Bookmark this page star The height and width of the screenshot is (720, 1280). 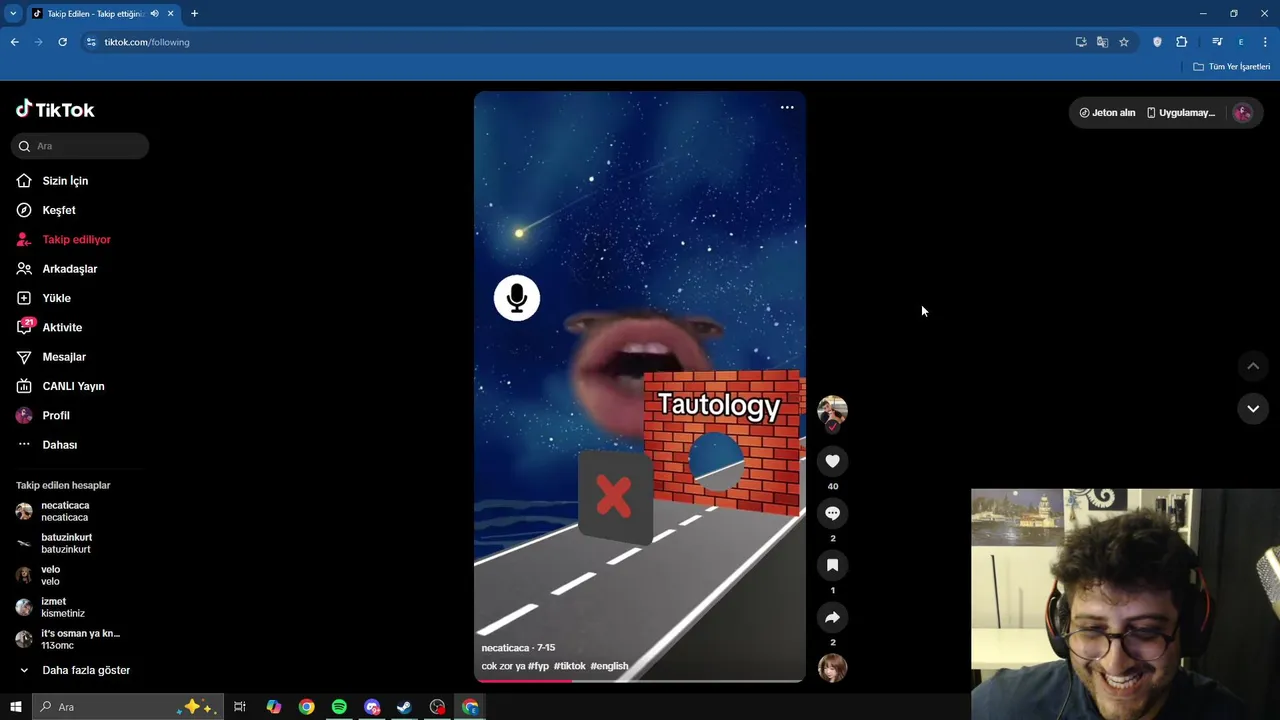tap(1124, 42)
